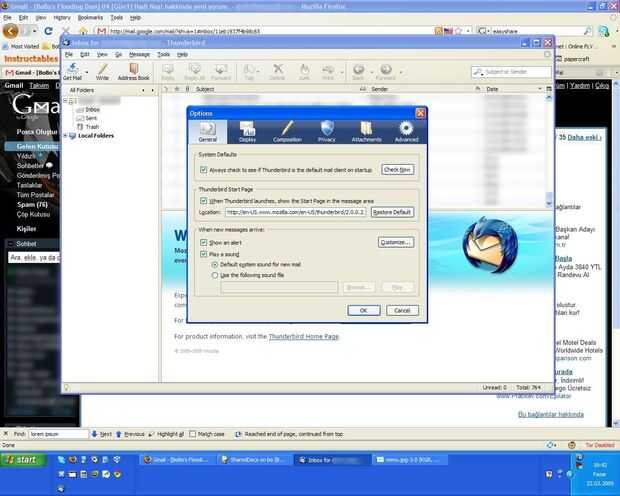Collapse the mail account tree node
The height and width of the screenshot is (496, 620).
(x=65, y=101)
